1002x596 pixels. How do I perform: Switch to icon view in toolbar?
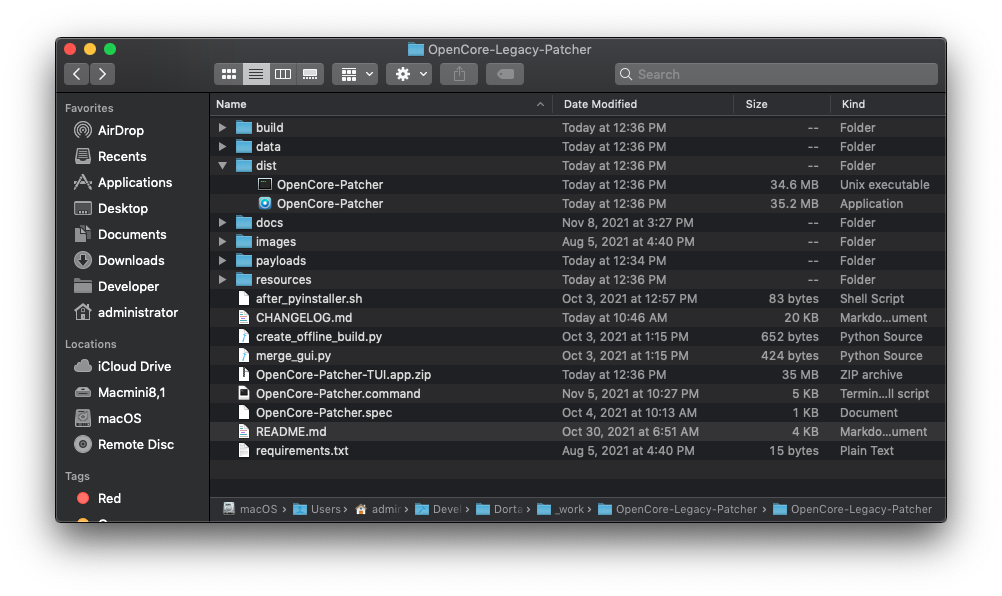point(229,74)
